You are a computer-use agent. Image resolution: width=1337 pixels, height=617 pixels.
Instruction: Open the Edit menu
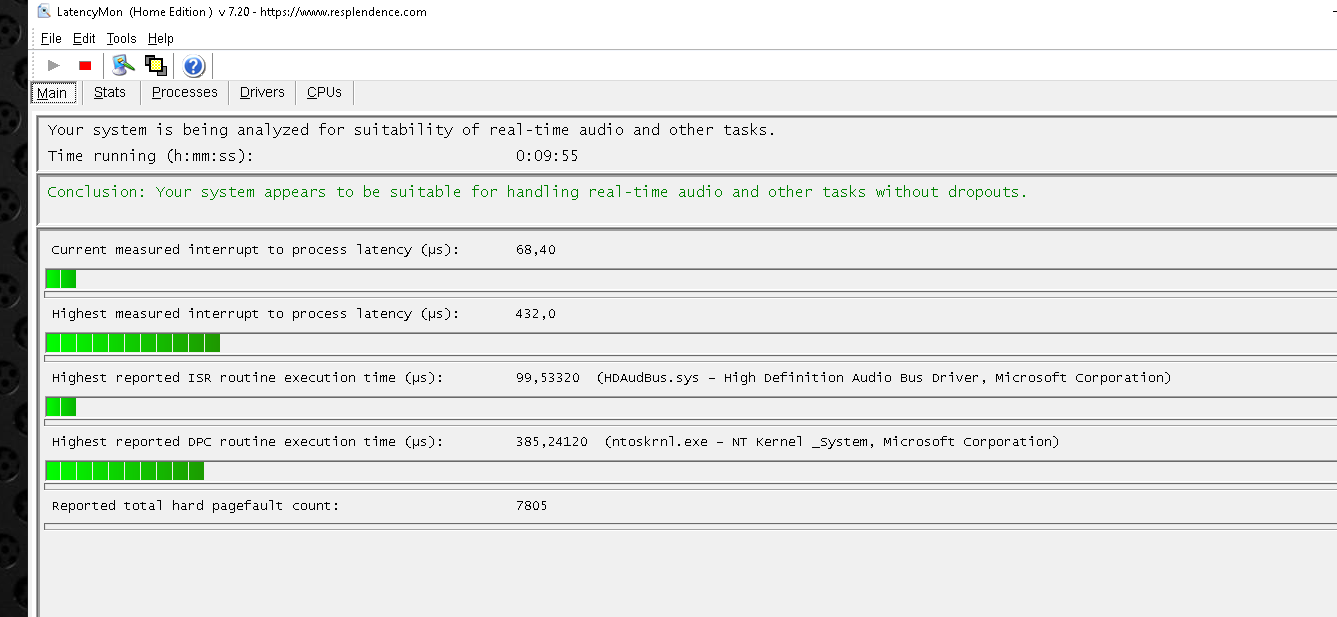point(84,38)
